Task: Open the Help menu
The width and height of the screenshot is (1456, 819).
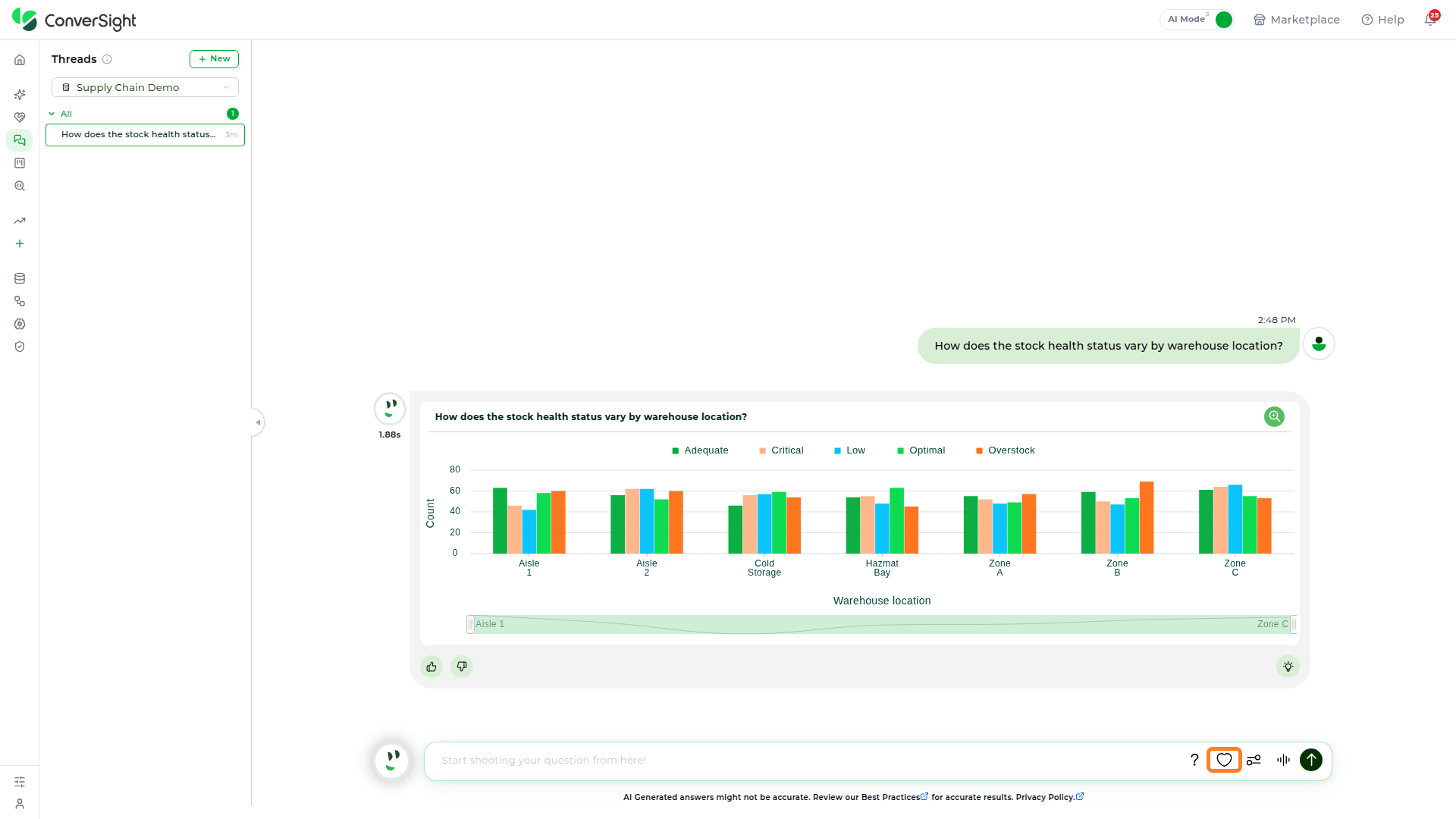Action: click(1382, 20)
